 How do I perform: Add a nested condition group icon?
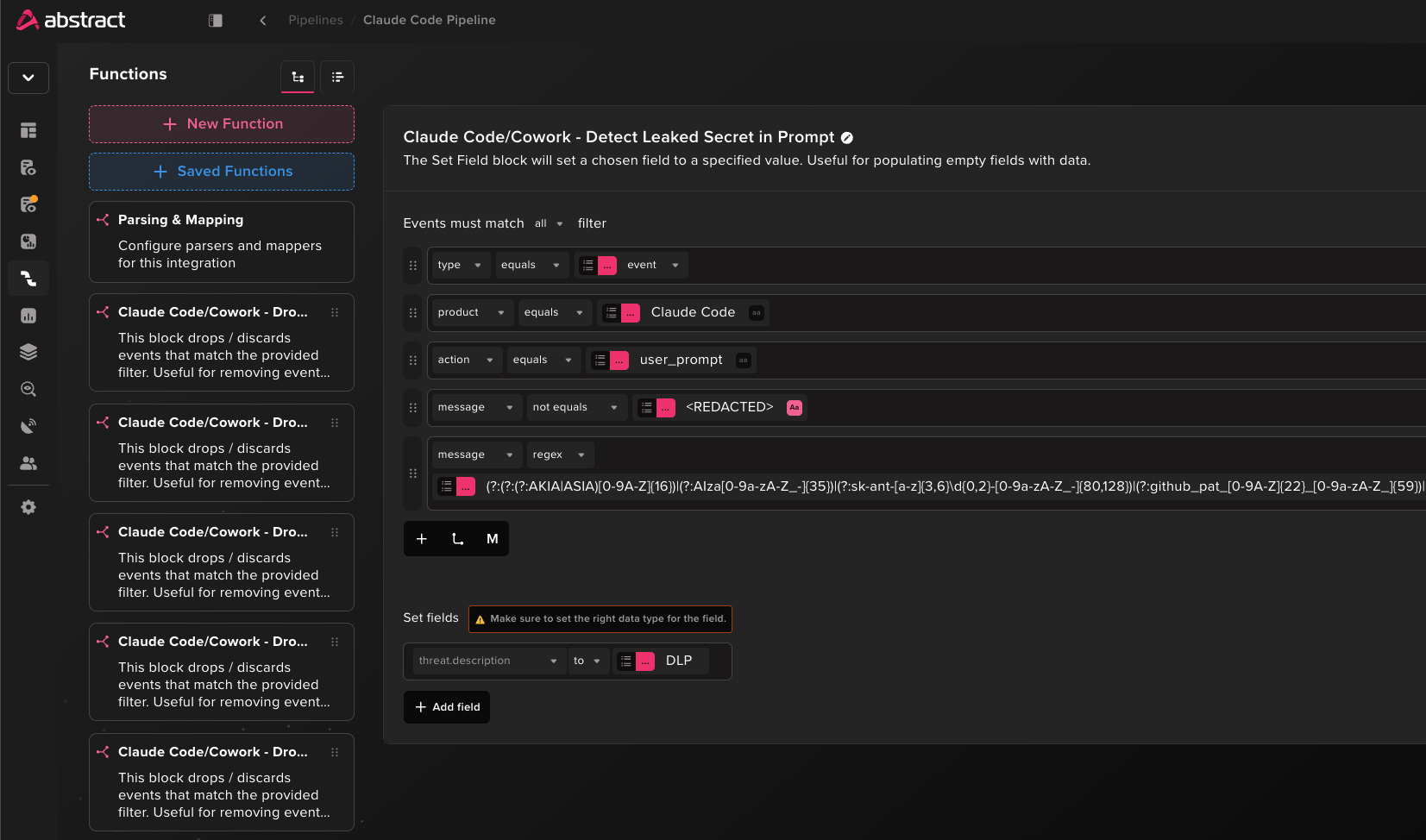[x=457, y=539]
